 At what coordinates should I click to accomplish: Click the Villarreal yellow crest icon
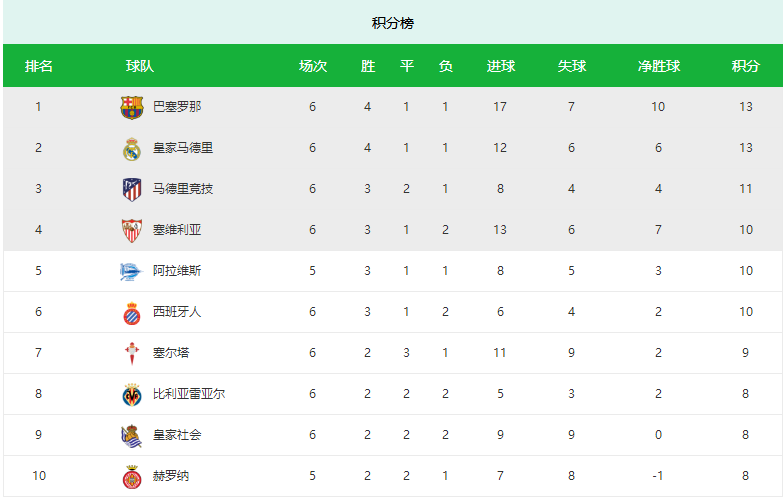tap(132, 395)
